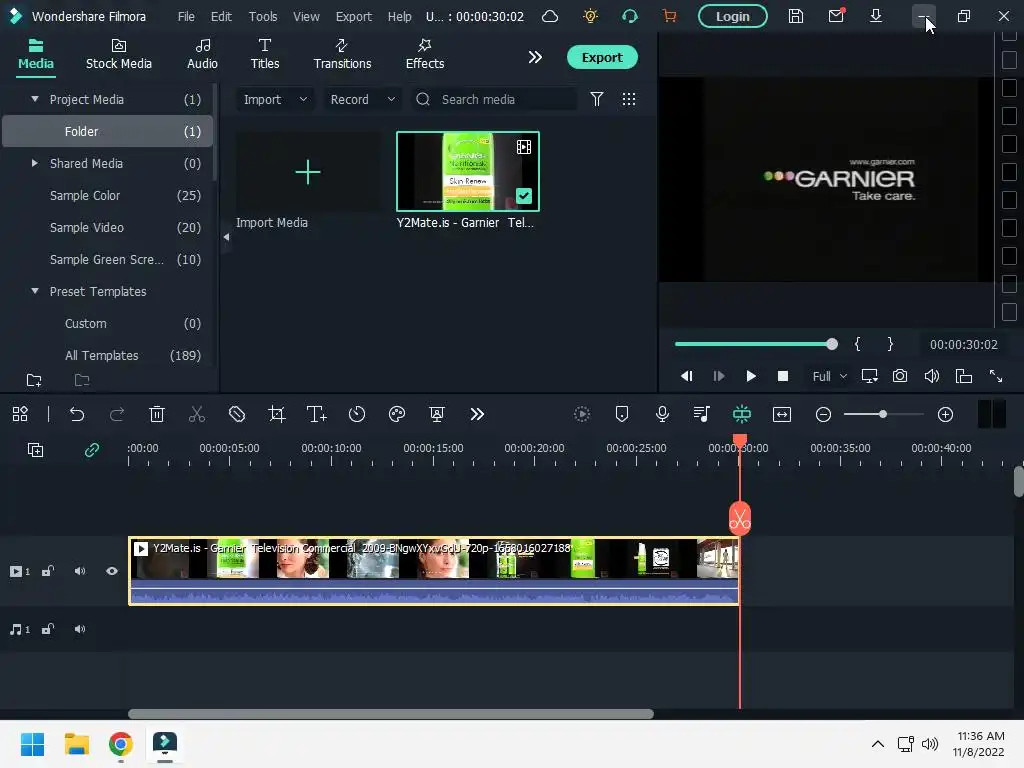Image resolution: width=1024 pixels, height=768 pixels.
Task: Click the lightbulb tips icon
Action: (590, 16)
